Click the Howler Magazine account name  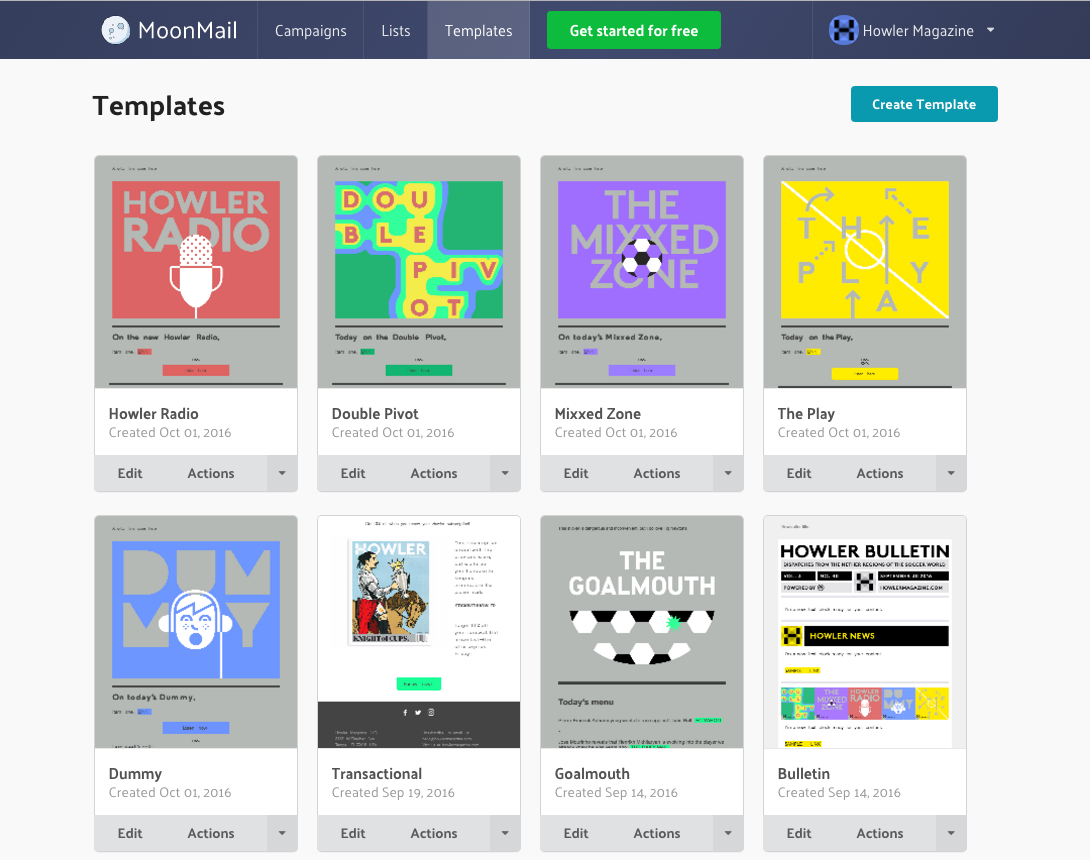[x=918, y=31]
